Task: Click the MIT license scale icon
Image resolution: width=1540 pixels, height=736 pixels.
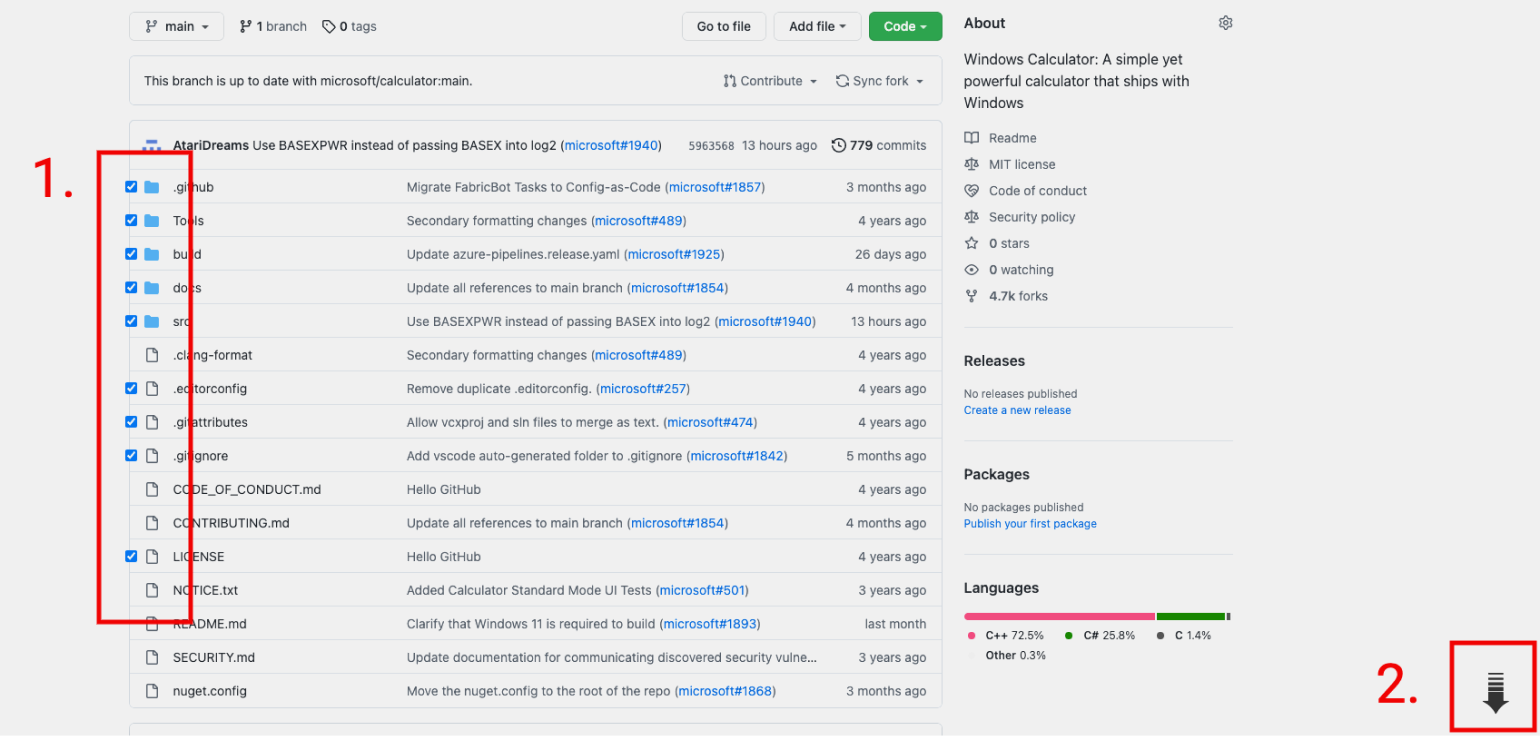Action: tap(971, 164)
